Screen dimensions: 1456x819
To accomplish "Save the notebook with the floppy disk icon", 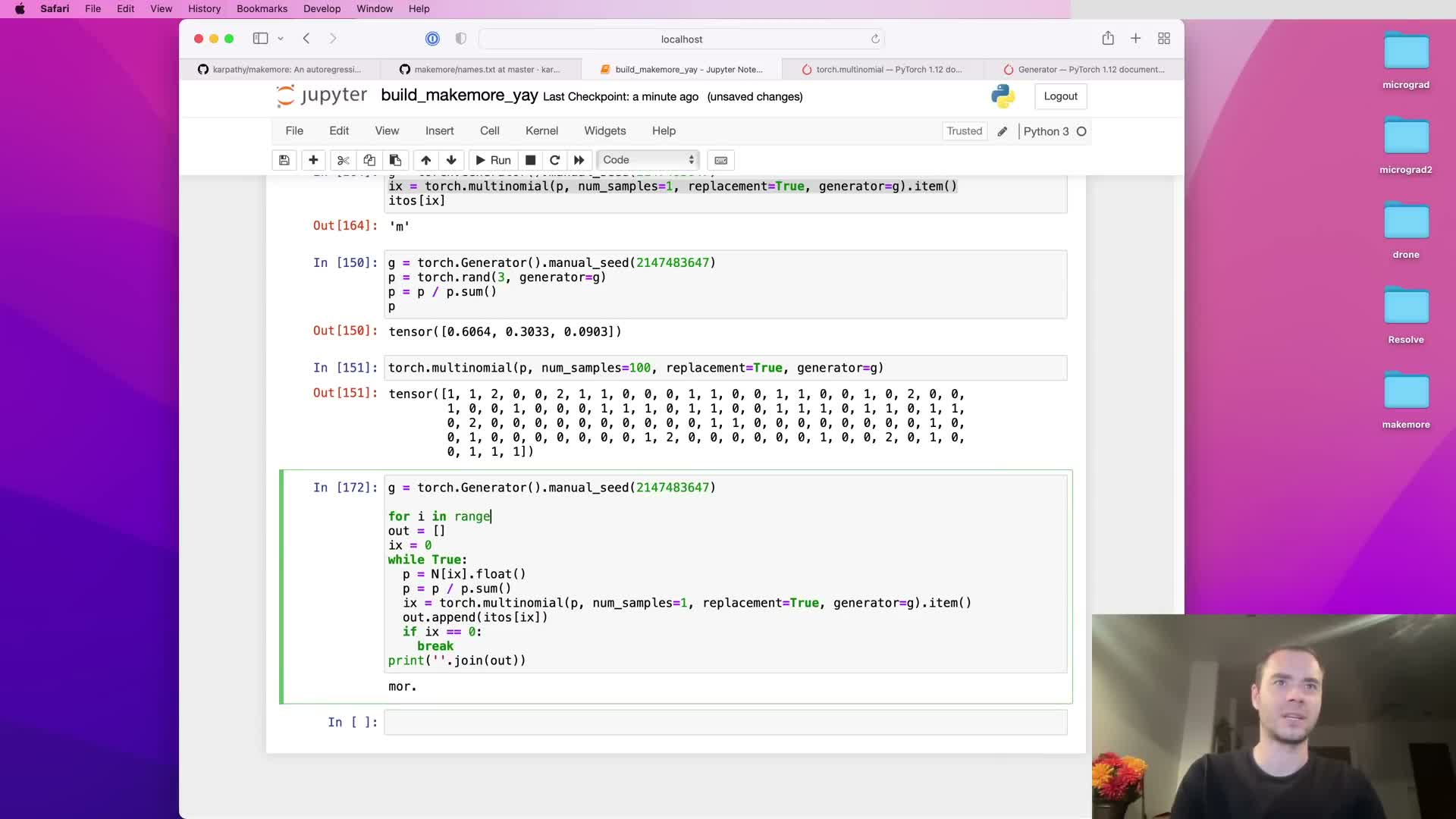I will (284, 160).
